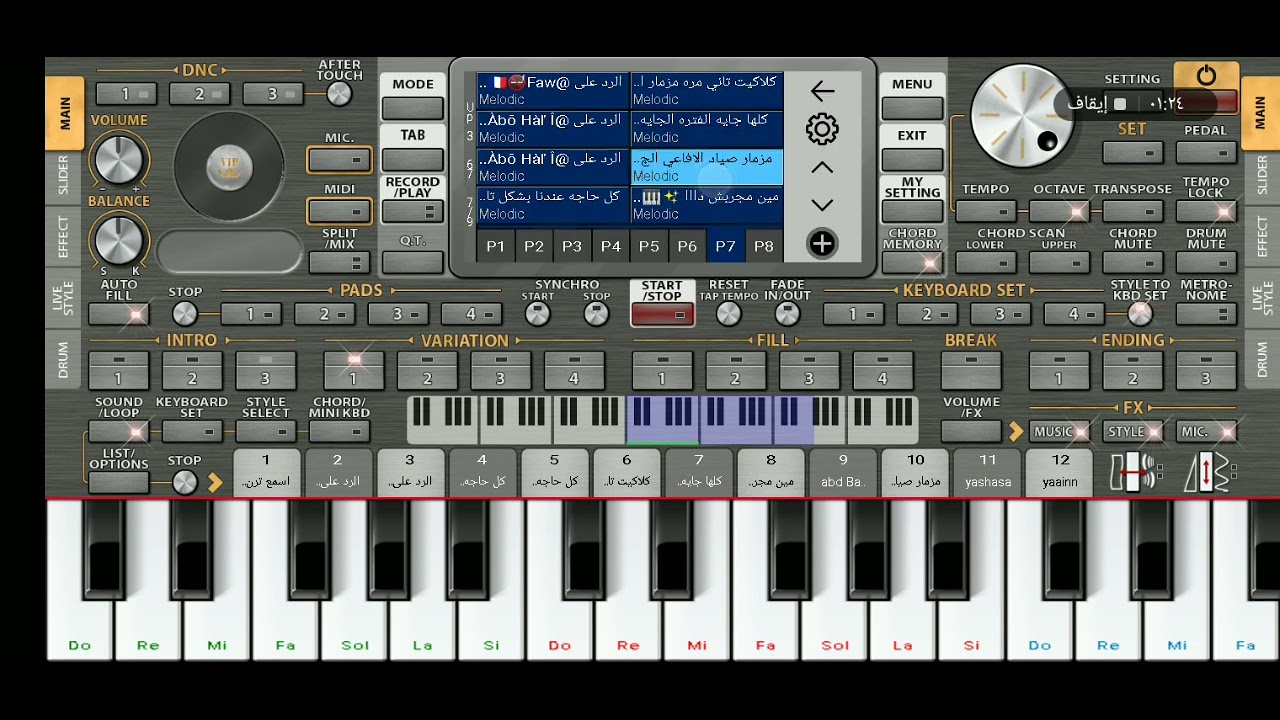Viewport: 1280px width, 720px height.
Task: Toggle the MIDI button
Action: click(340, 211)
